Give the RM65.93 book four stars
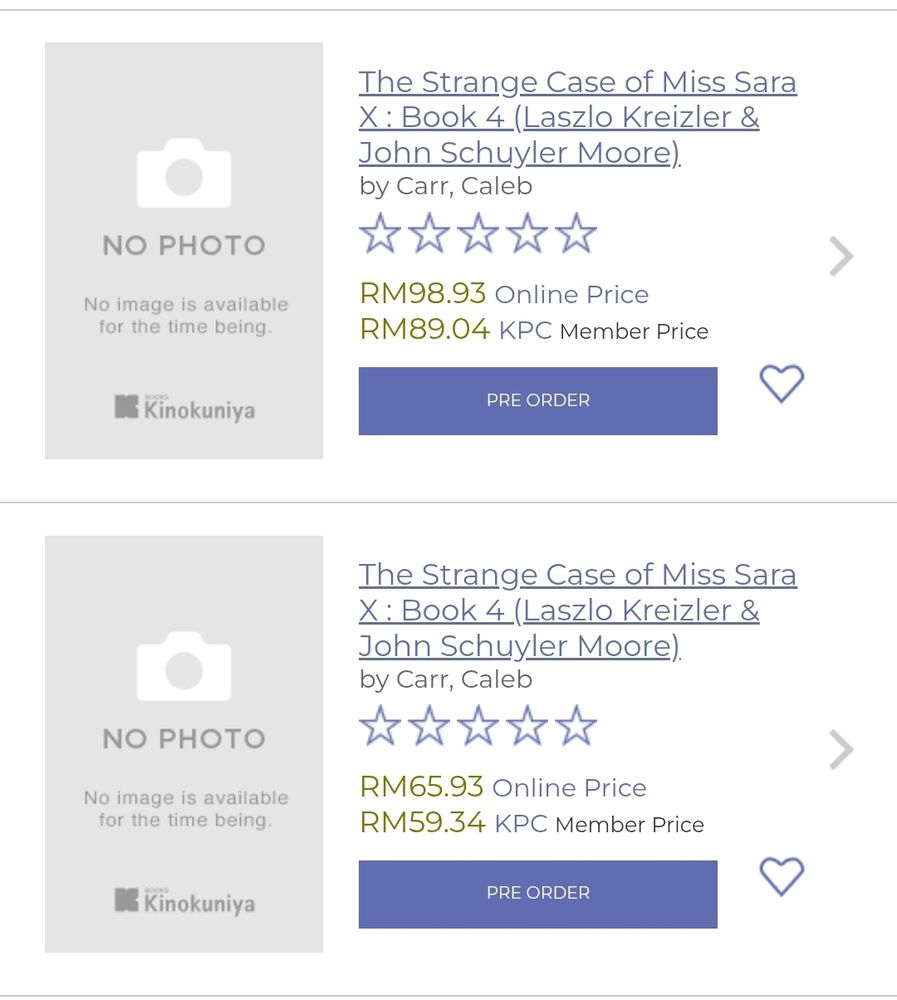This screenshot has width=897, height=1000. [527, 727]
